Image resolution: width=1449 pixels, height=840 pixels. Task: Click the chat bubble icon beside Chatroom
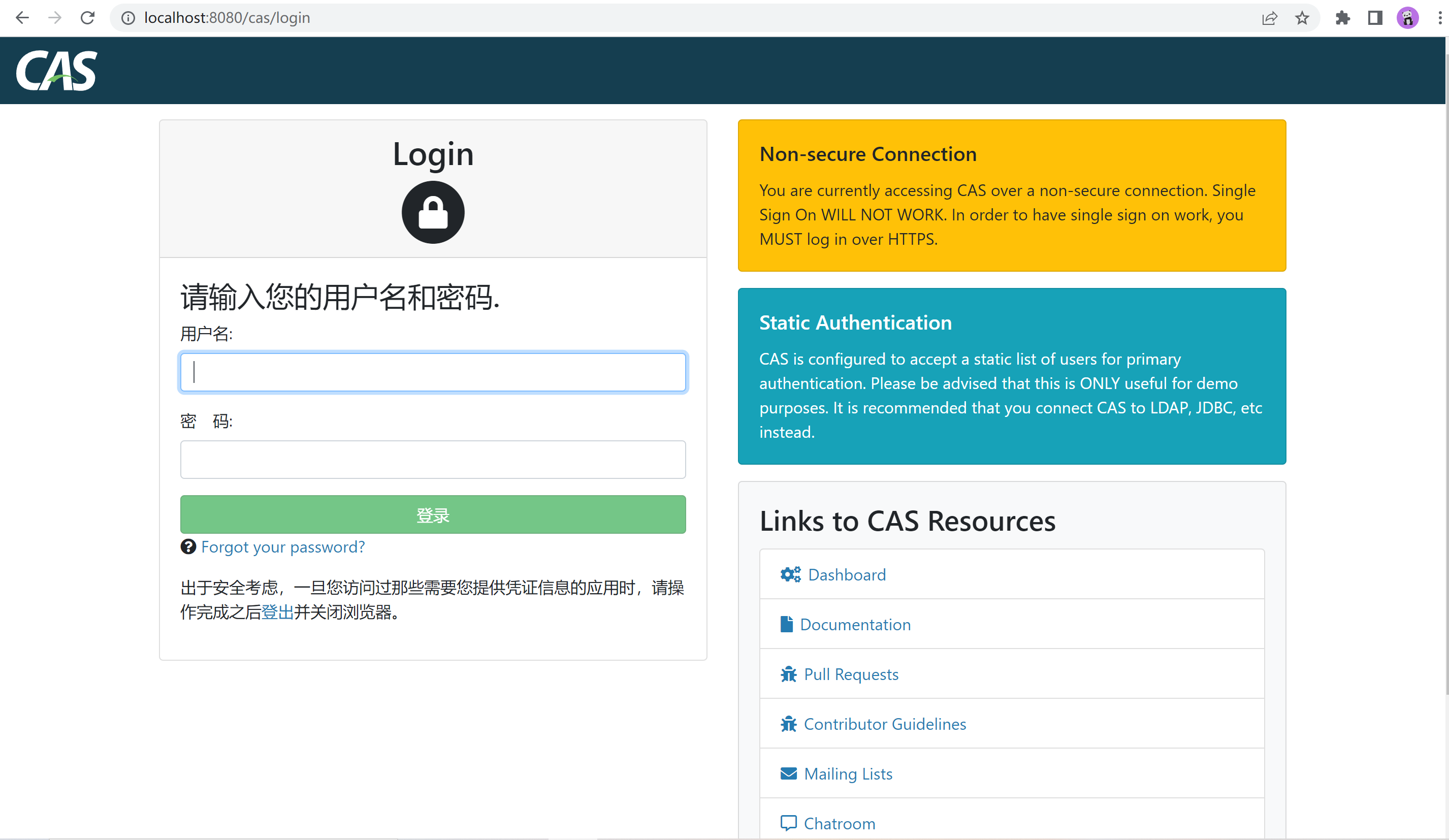788,823
